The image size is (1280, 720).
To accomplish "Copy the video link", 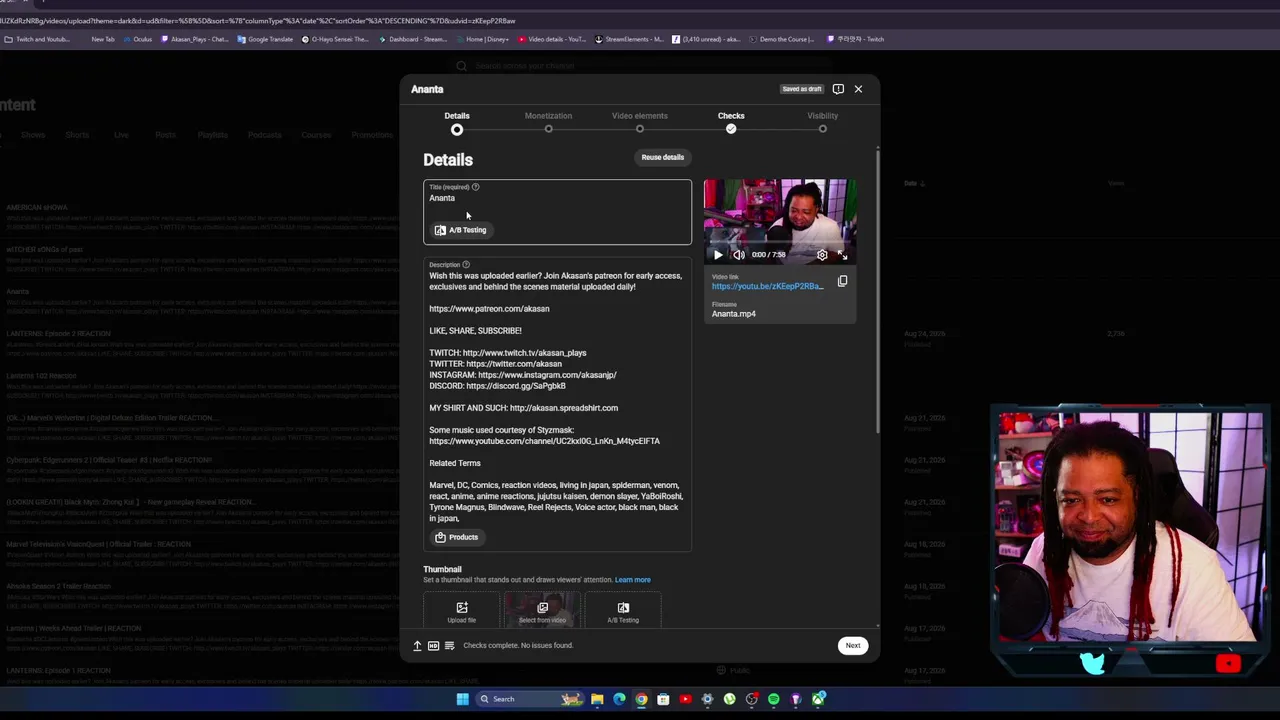I will (842, 282).
